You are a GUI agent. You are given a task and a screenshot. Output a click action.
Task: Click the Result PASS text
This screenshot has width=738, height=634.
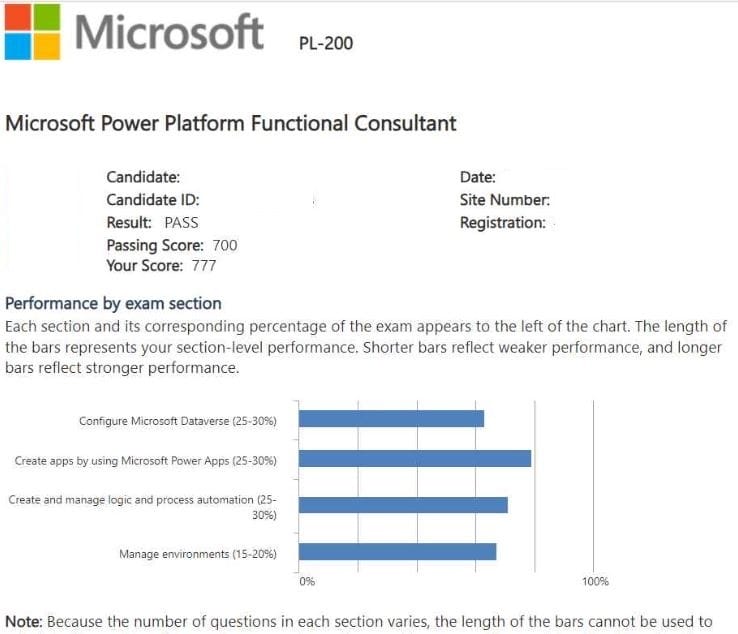pyautogui.click(x=153, y=222)
